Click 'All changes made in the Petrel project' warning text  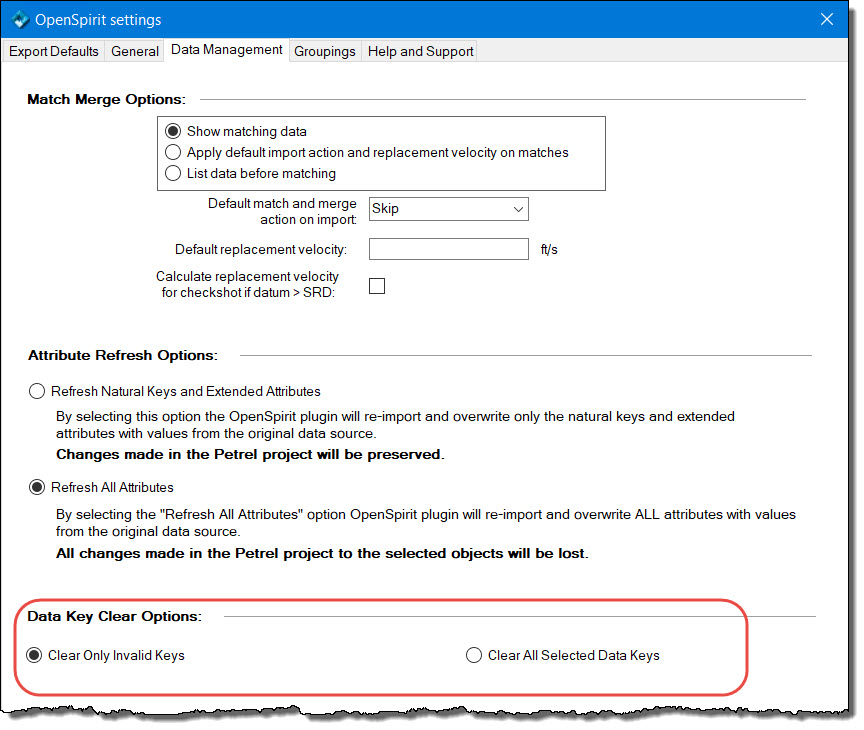click(322, 553)
